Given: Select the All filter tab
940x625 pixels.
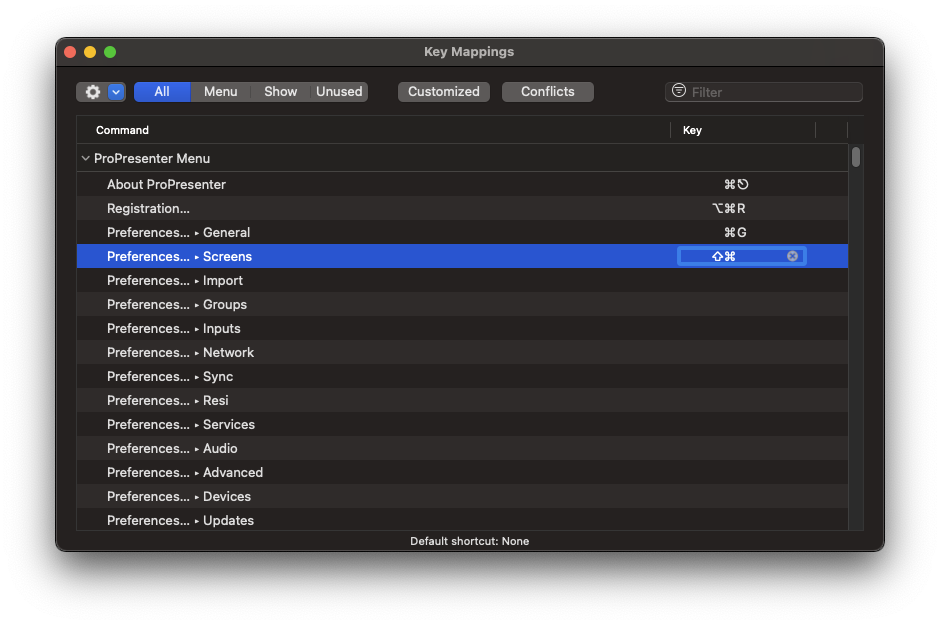Looking at the screenshot, I should pyautogui.click(x=162, y=92).
